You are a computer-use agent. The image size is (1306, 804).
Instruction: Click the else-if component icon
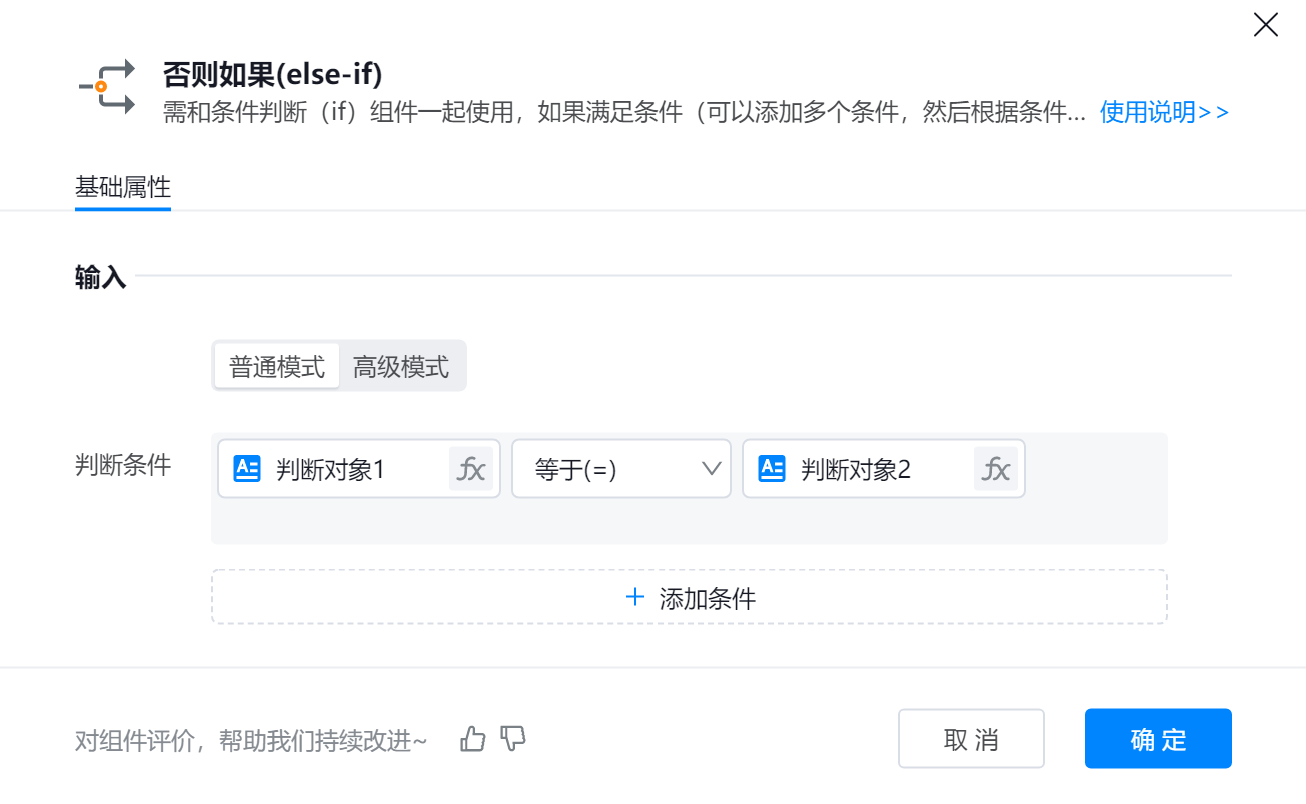click(x=107, y=87)
